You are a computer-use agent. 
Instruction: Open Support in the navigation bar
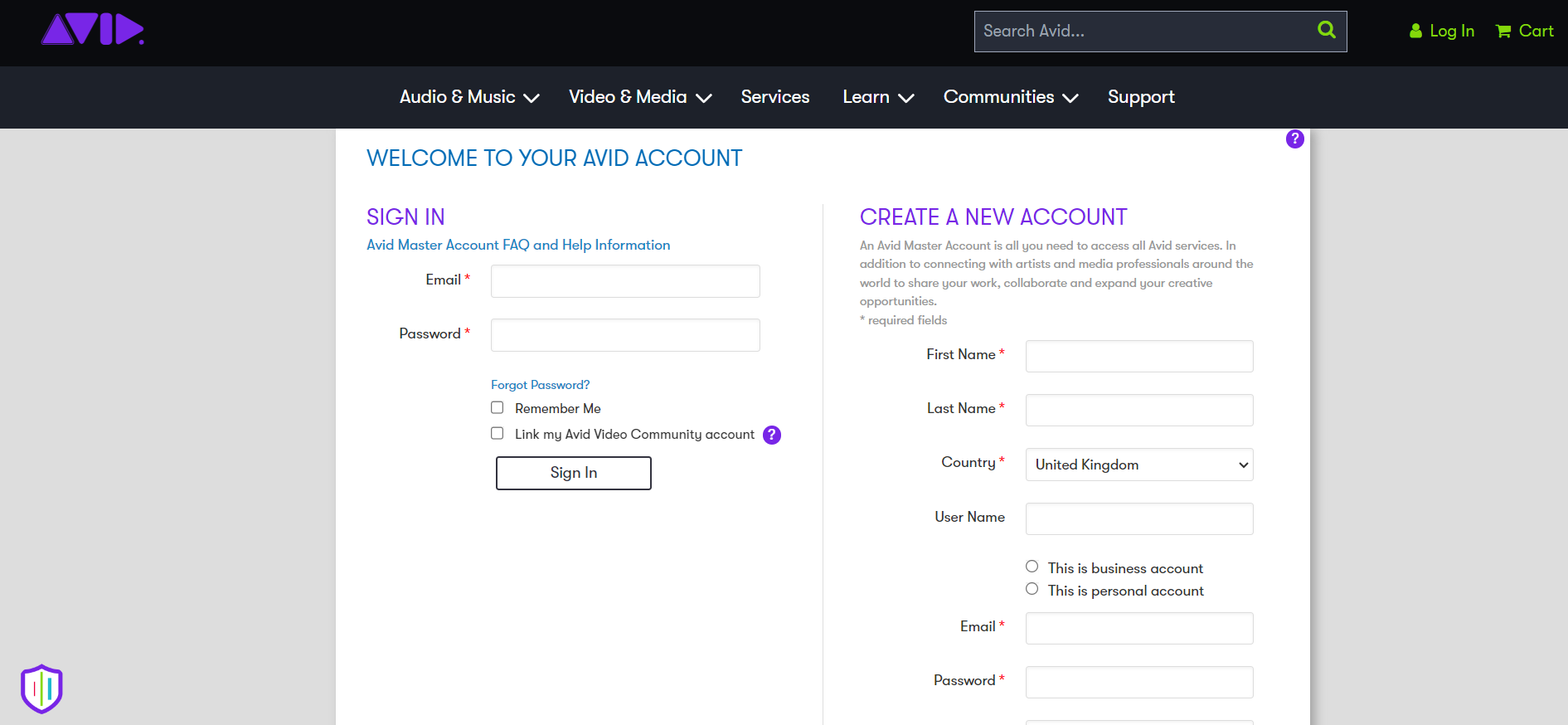pyautogui.click(x=1141, y=97)
